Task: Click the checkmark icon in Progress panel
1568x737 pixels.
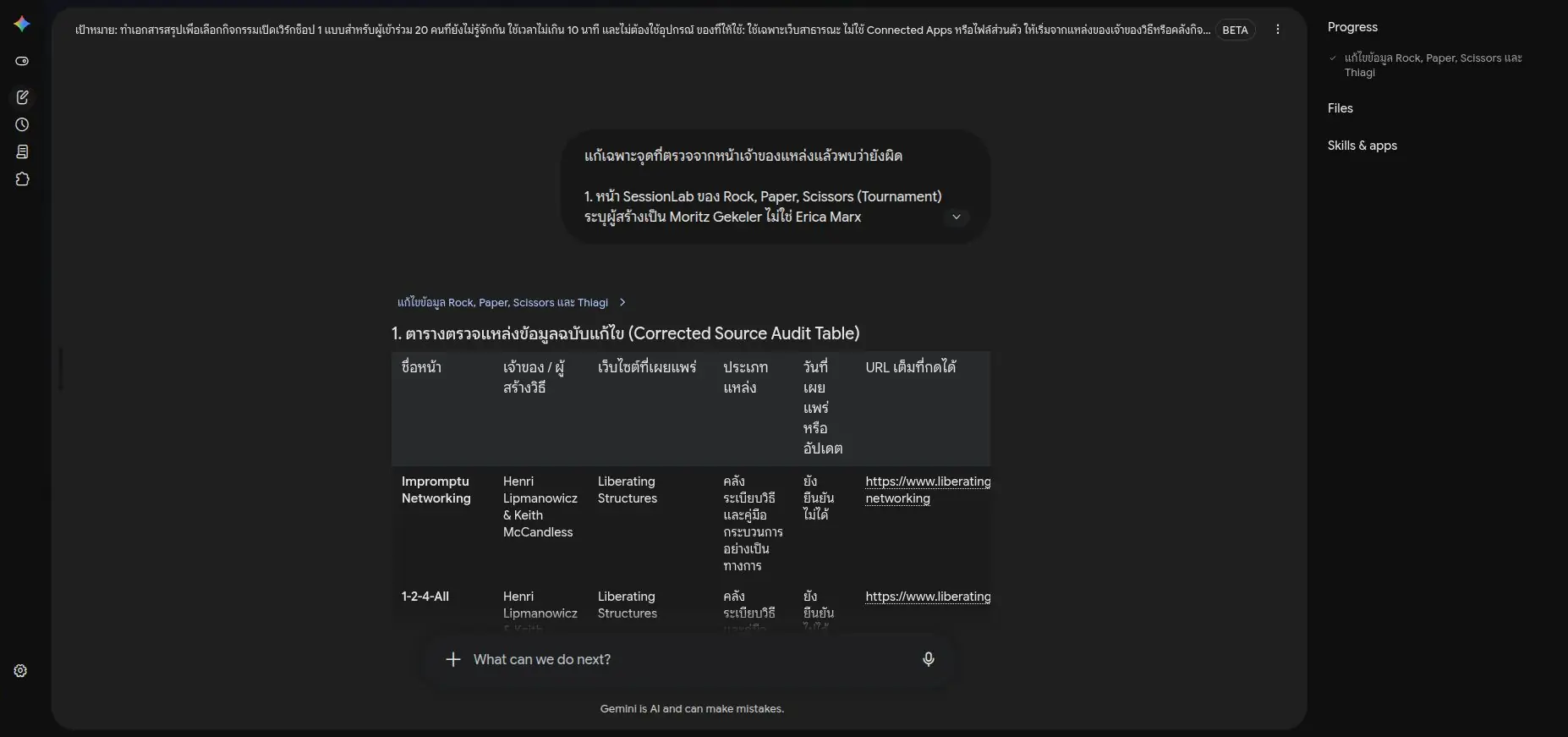Action: click(1333, 58)
